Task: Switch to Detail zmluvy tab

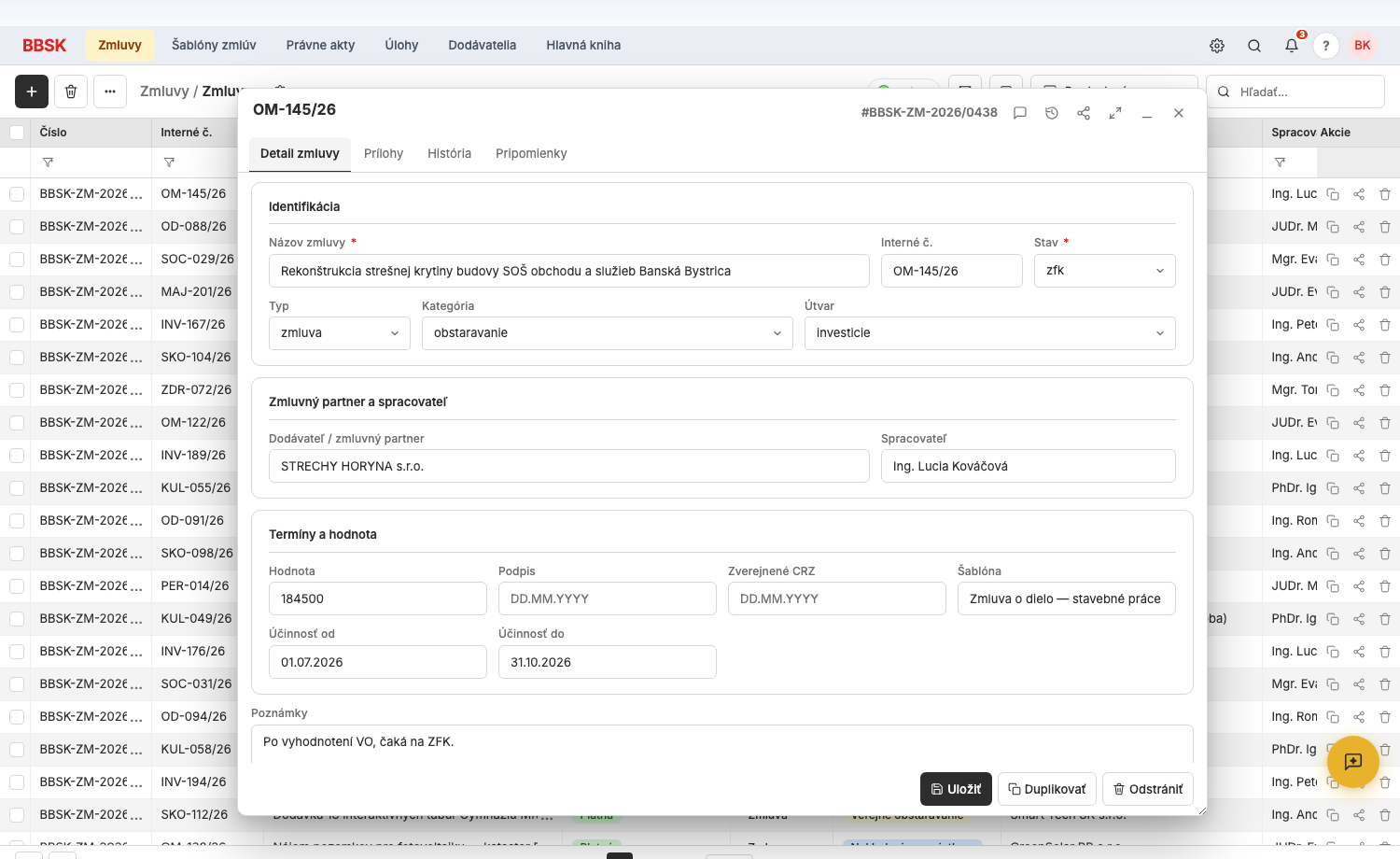Action: click(300, 154)
